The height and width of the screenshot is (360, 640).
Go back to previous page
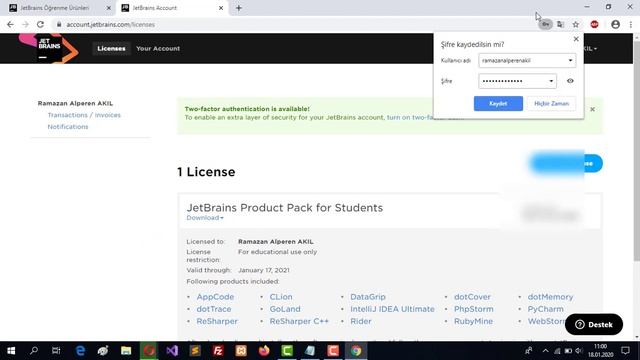coord(10,24)
